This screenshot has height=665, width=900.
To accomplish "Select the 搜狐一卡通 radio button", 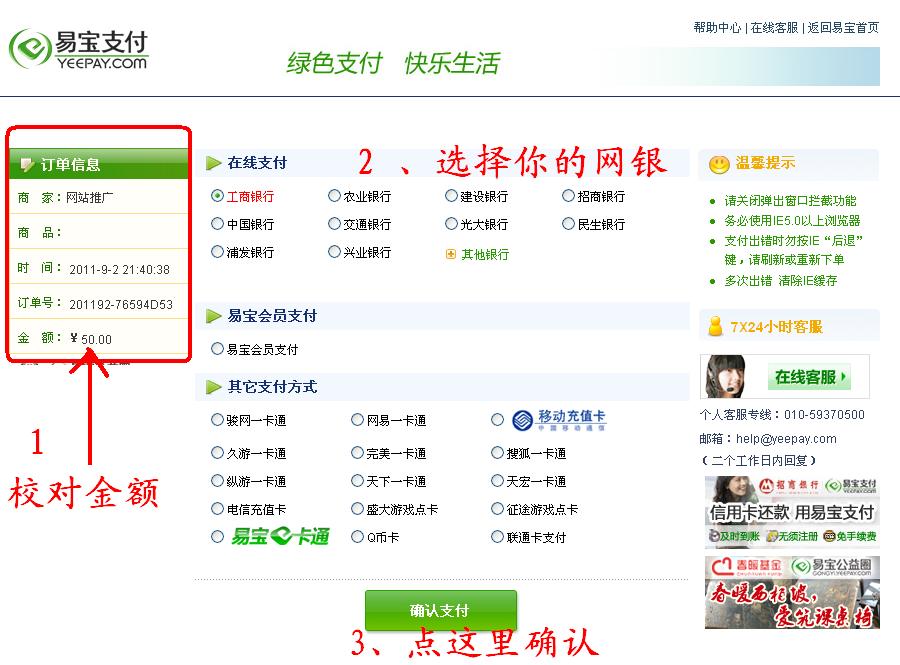I will point(497,453).
